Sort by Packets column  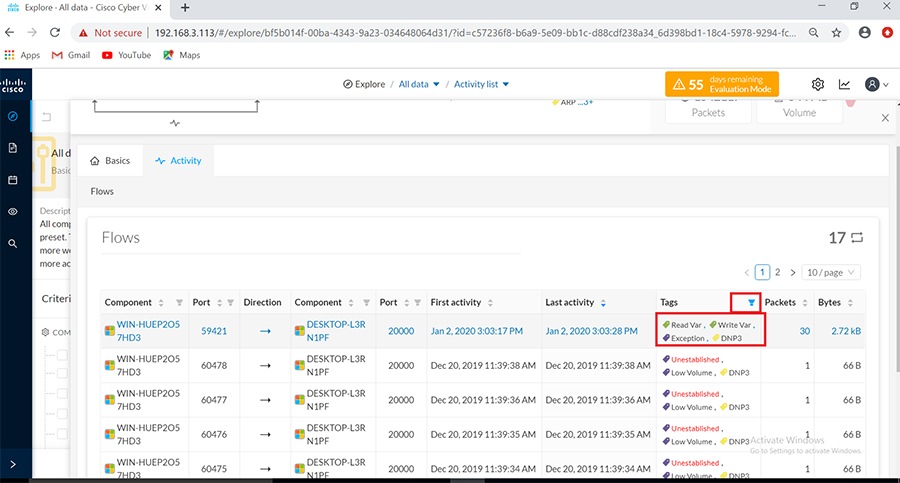point(805,303)
